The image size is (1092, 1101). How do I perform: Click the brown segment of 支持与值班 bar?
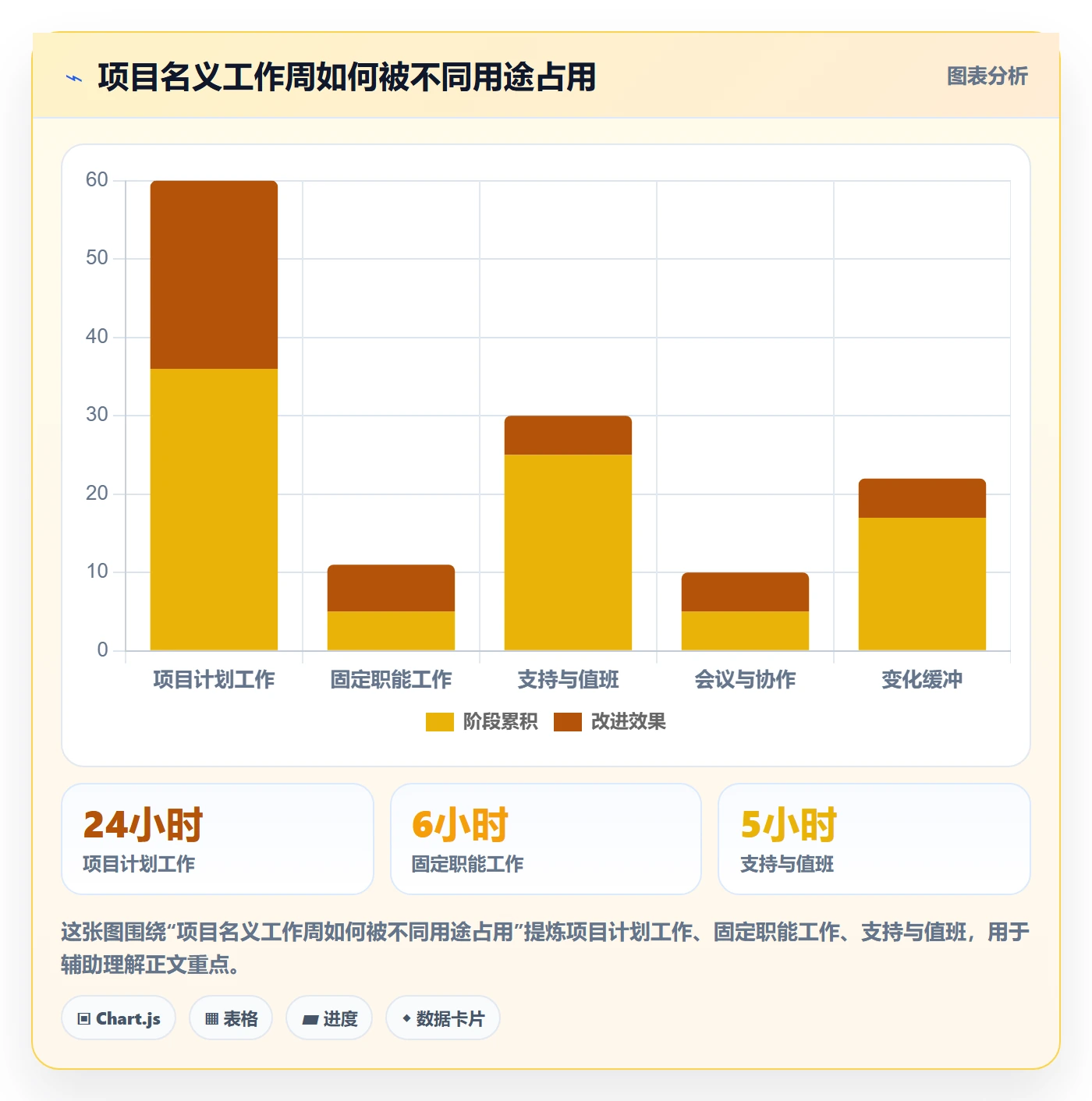tap(568, 435)
